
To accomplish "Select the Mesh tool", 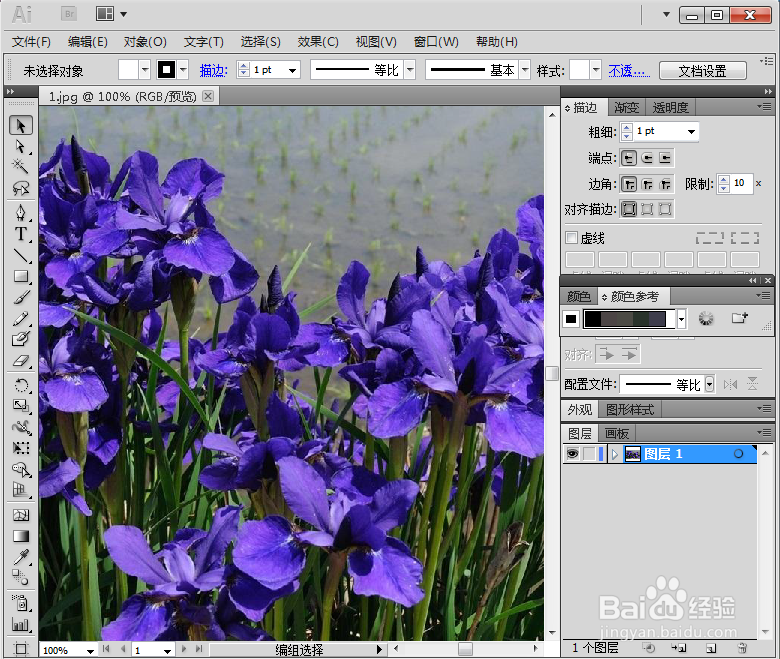I will pyautogui.click(x=21, y=515).
